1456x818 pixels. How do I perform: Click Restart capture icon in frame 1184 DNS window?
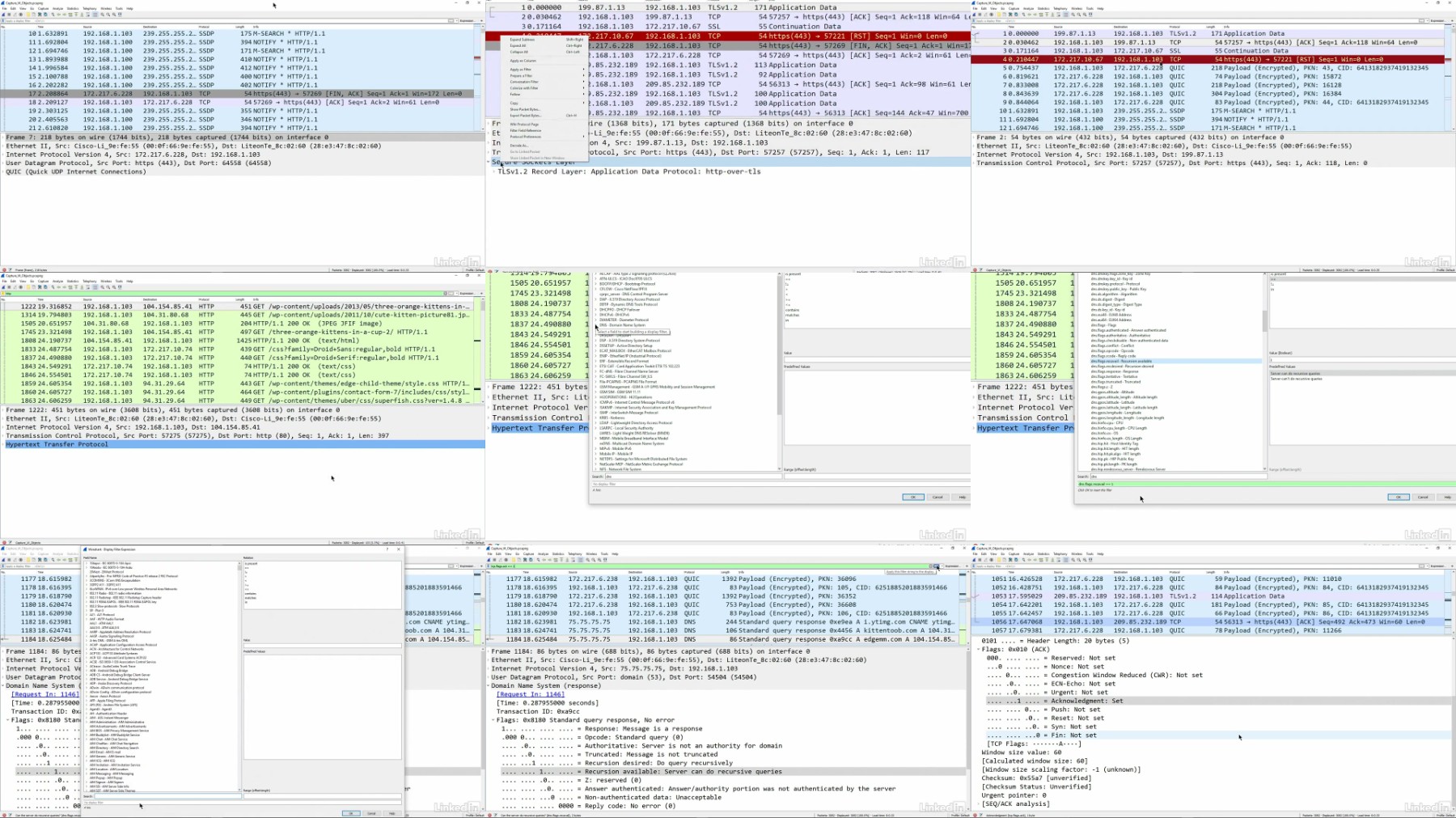(500, 560)
